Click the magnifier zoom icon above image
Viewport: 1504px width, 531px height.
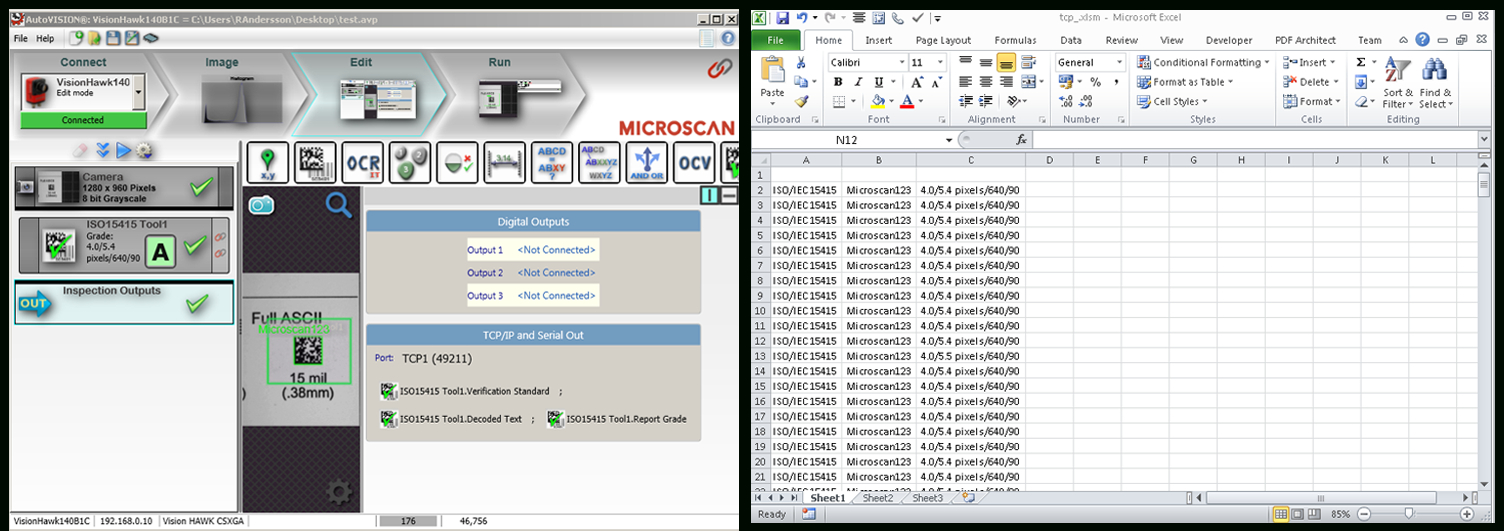(x=339, y=205)
